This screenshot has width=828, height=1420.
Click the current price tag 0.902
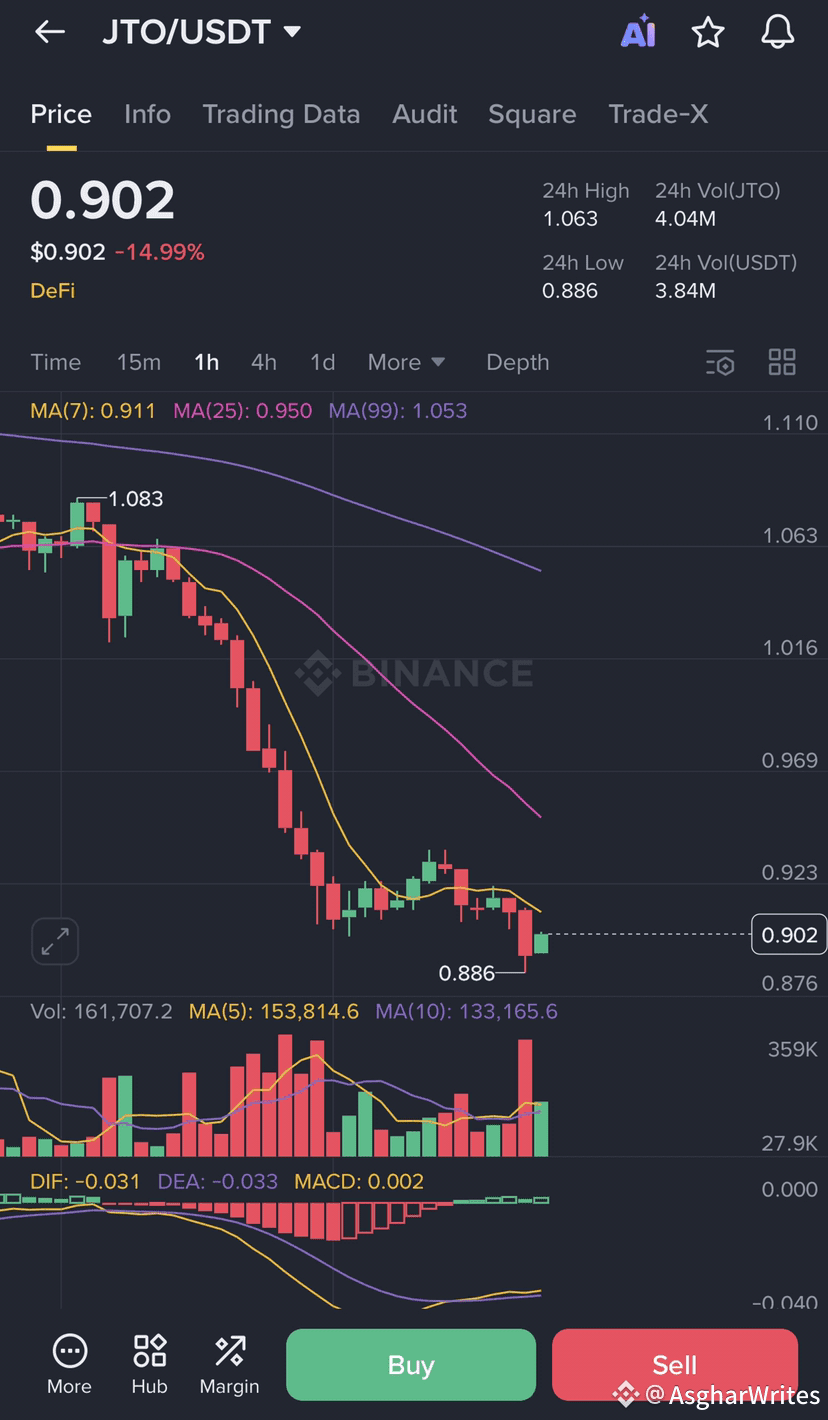(x=789, y=934)
